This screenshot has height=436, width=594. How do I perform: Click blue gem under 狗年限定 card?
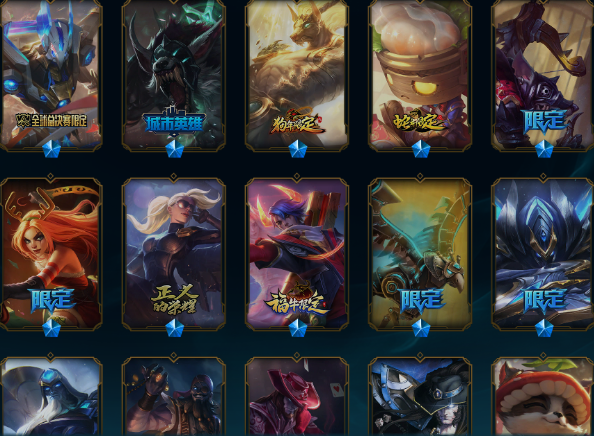[x=297, y=149]
